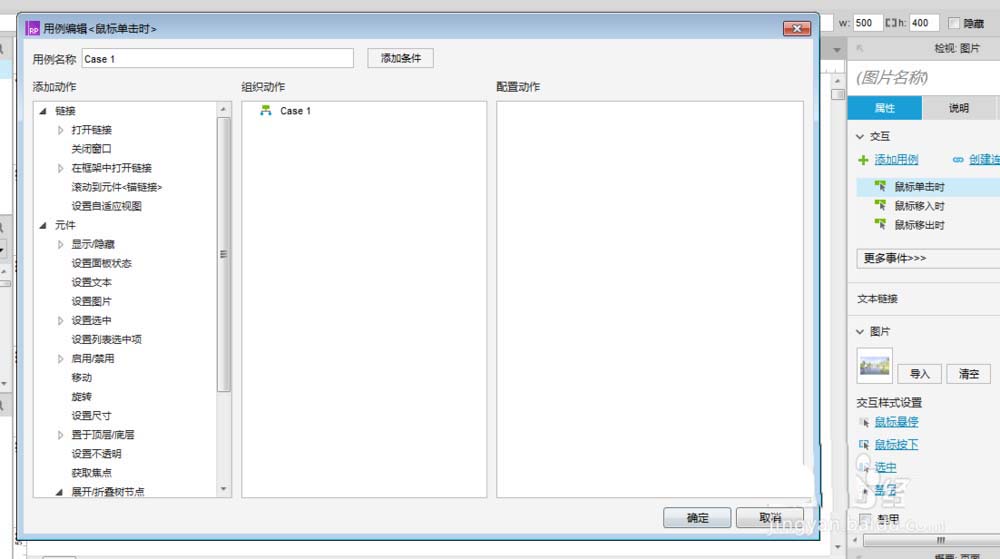Select the 获取焦点 action
1000x559 pixels.
(x=91, y=473)
